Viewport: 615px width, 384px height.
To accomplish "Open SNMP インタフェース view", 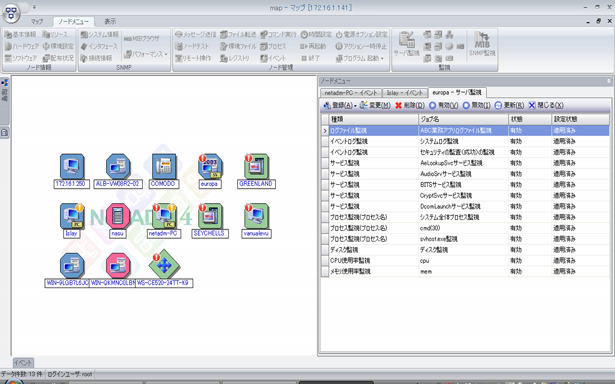I will click(99, 46).
